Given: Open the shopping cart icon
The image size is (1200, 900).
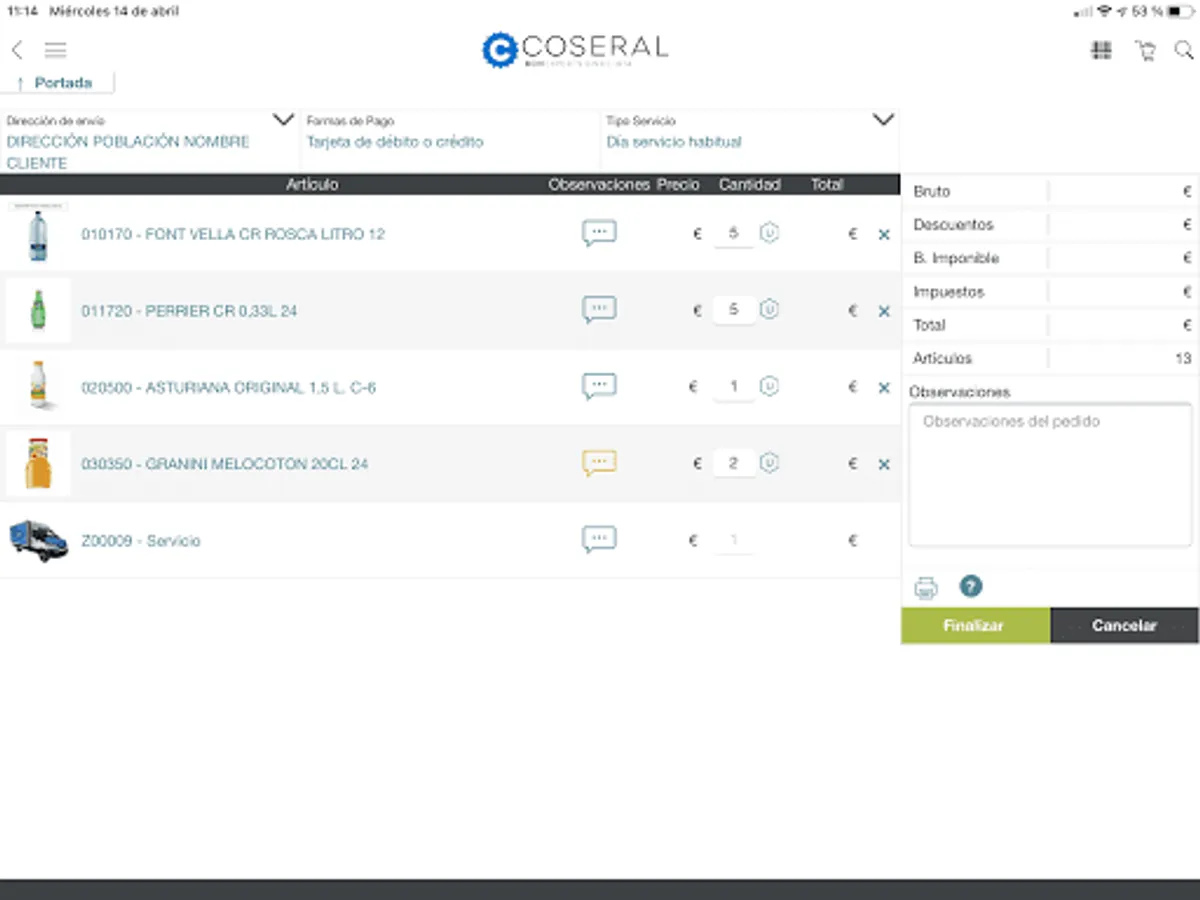Looking at the screenshot, I should 1145,50.
